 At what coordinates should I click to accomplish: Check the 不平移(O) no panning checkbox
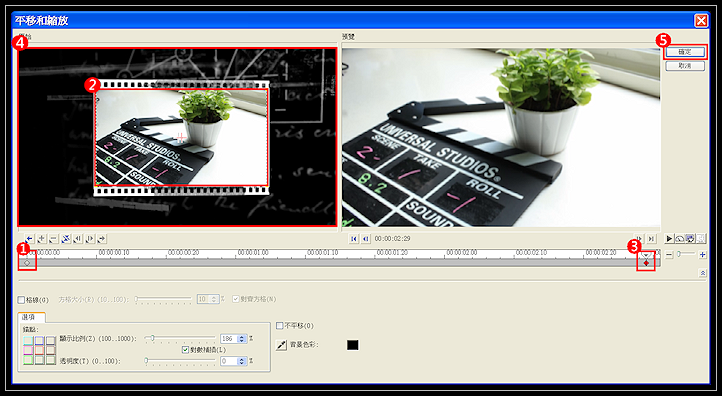(279, 326)
